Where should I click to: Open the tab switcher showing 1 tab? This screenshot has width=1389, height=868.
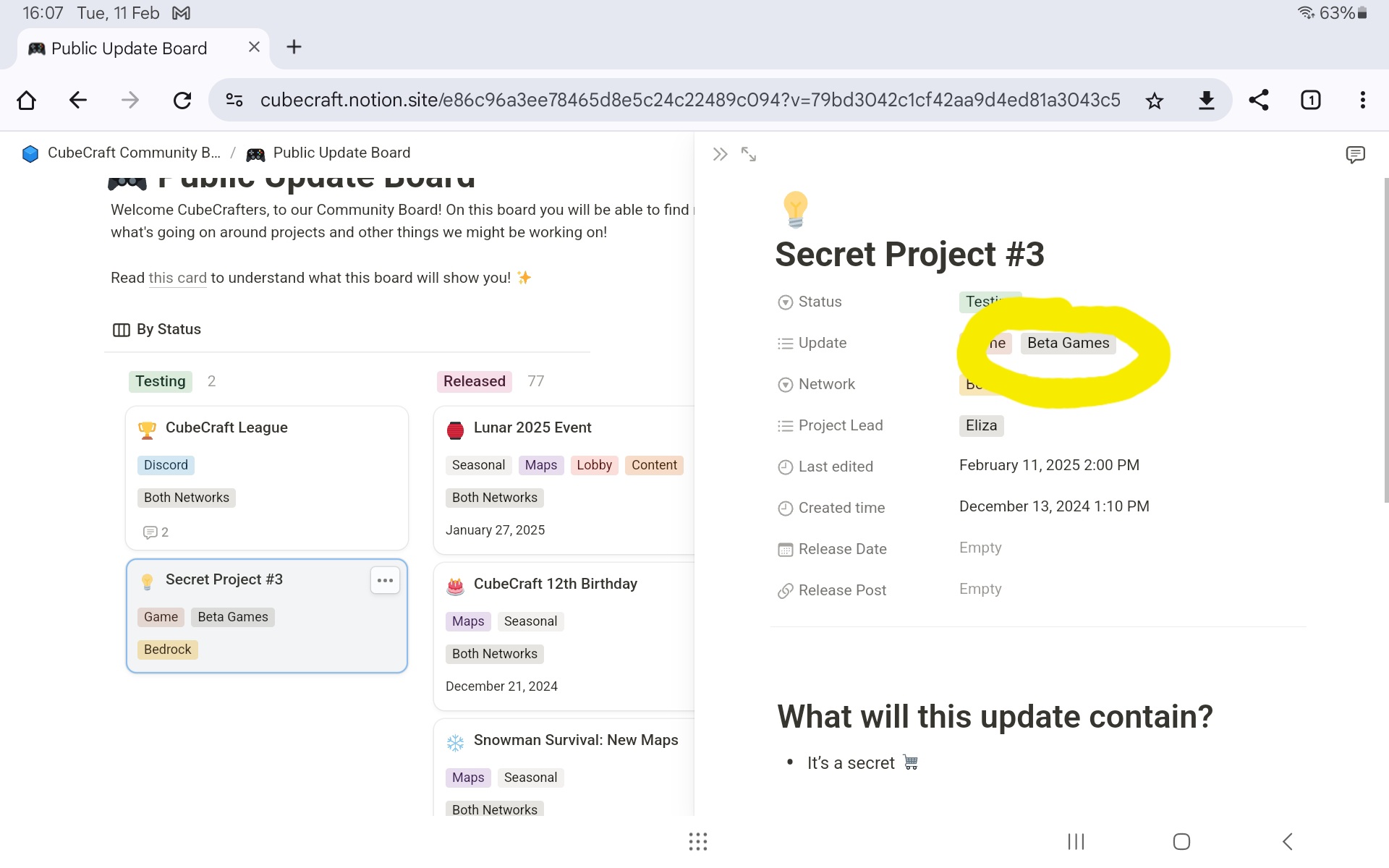[1311, 100]
